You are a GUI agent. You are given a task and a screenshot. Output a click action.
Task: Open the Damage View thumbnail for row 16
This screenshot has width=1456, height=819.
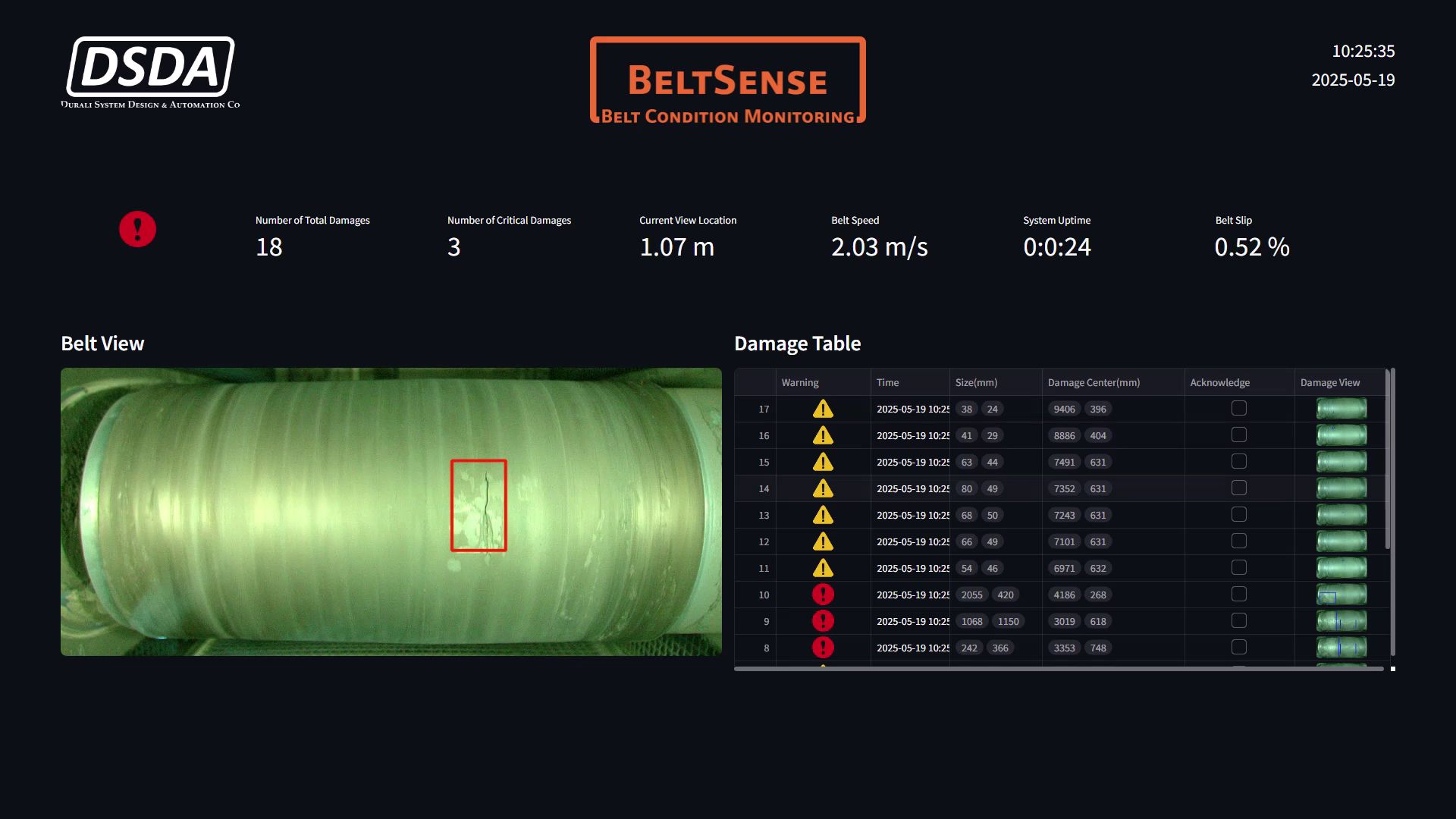(1341, 435)
